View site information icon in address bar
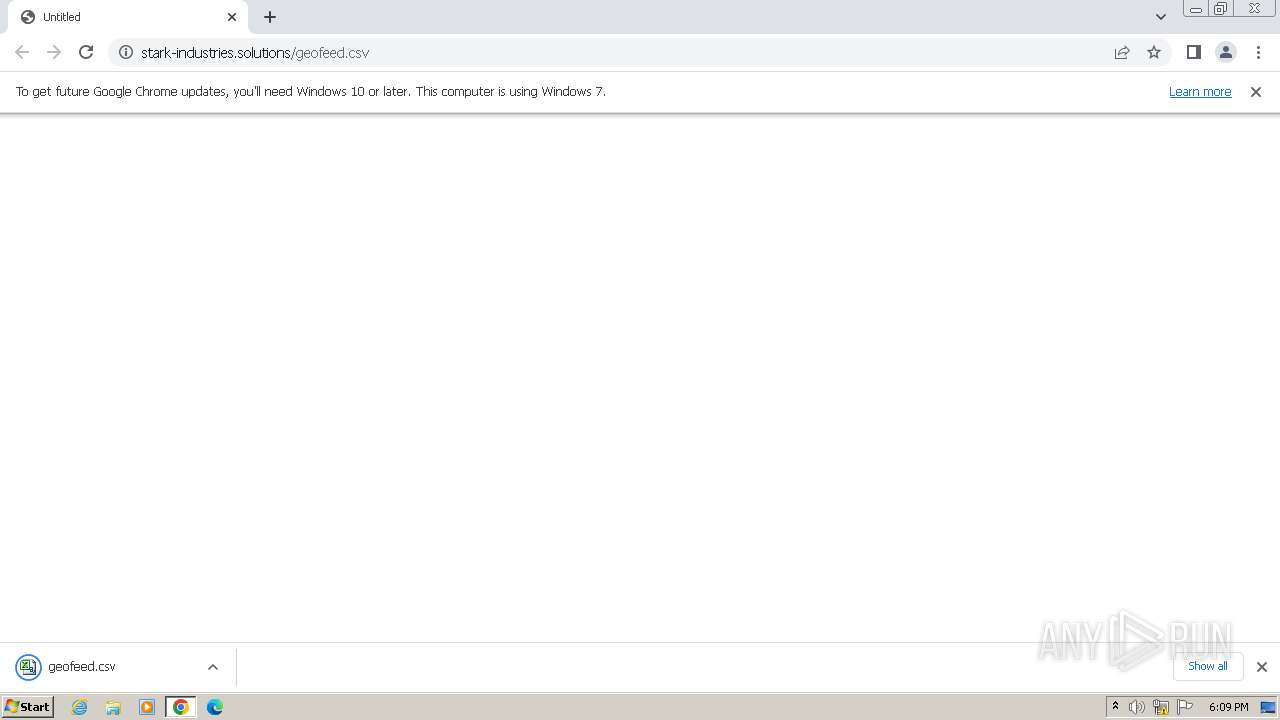The image size is (1280, 720). tap(126, 52)
